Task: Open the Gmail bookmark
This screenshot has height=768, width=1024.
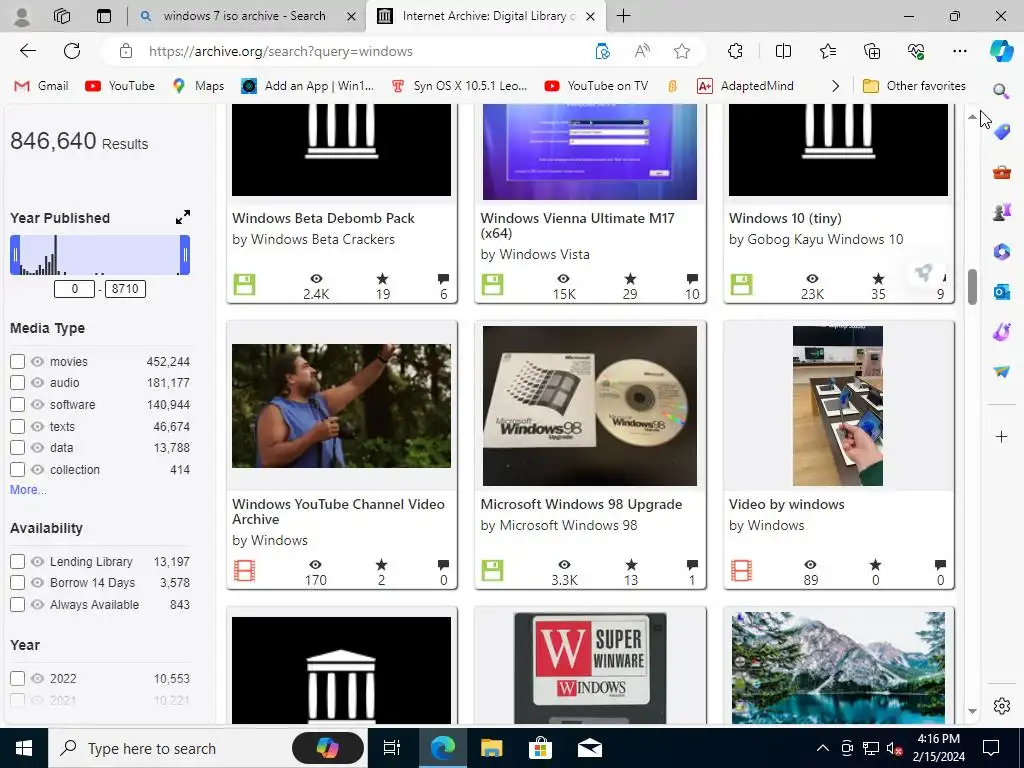Action: [41, 86]
